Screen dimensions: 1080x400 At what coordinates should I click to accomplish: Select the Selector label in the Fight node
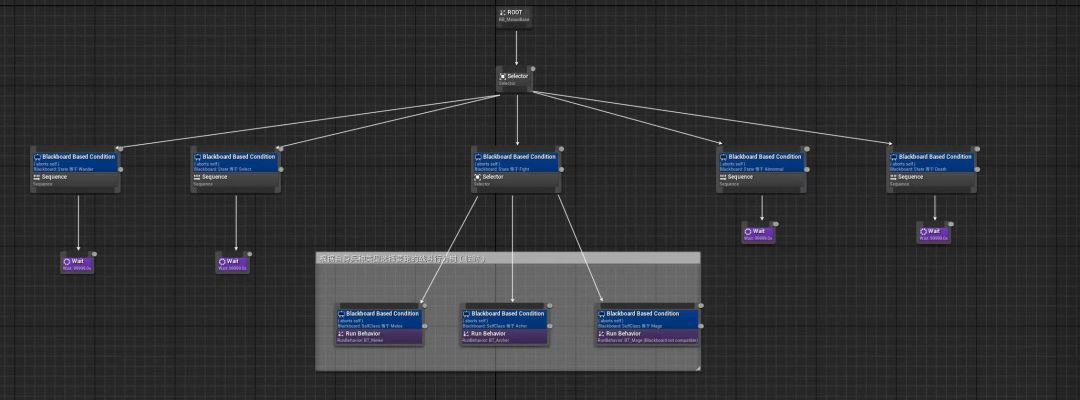pyautogui.click(x=493, y=177)
